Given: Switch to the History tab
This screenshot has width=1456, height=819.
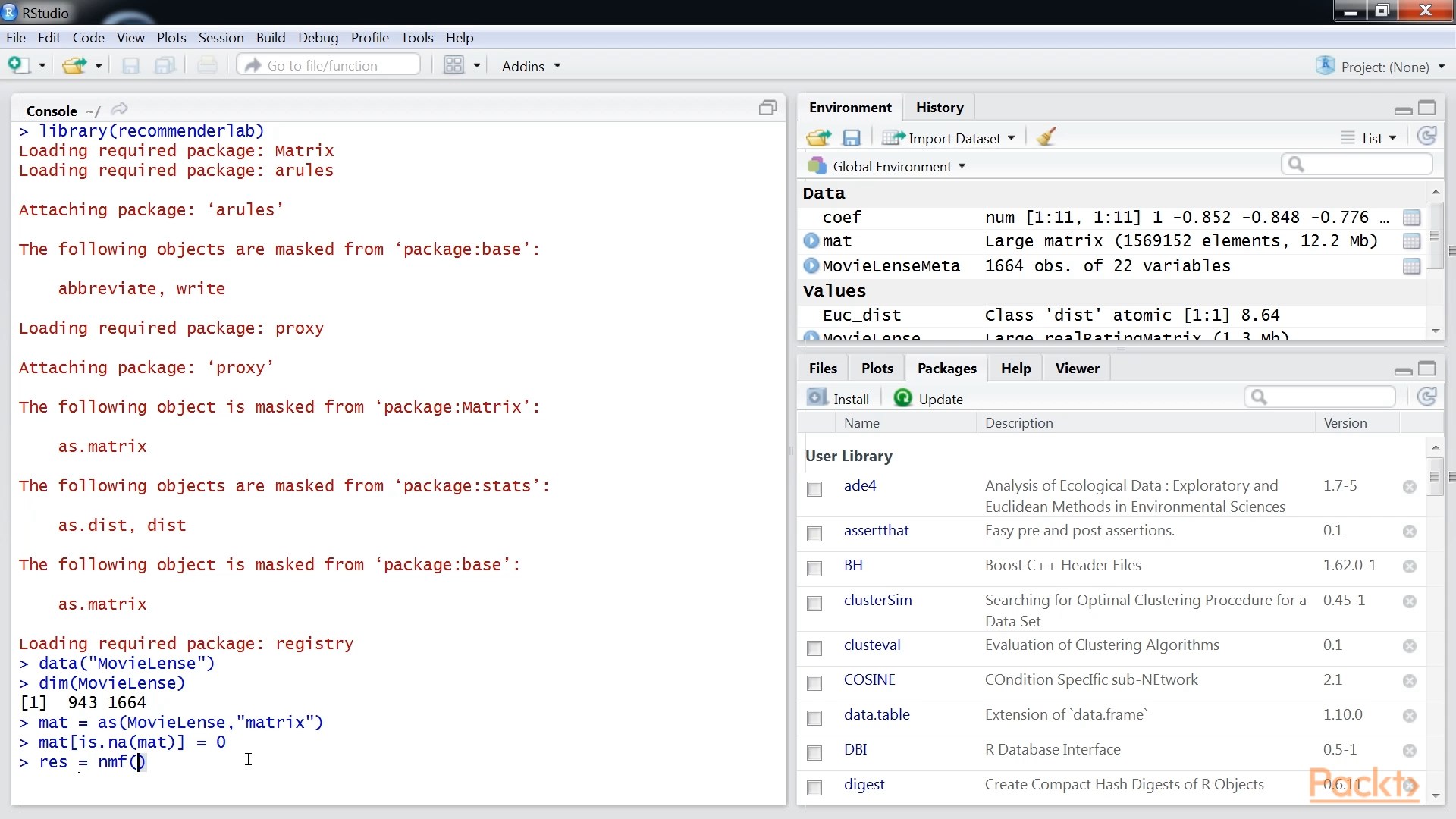Looking at the screenshot, I should click(x=940, y=108).
